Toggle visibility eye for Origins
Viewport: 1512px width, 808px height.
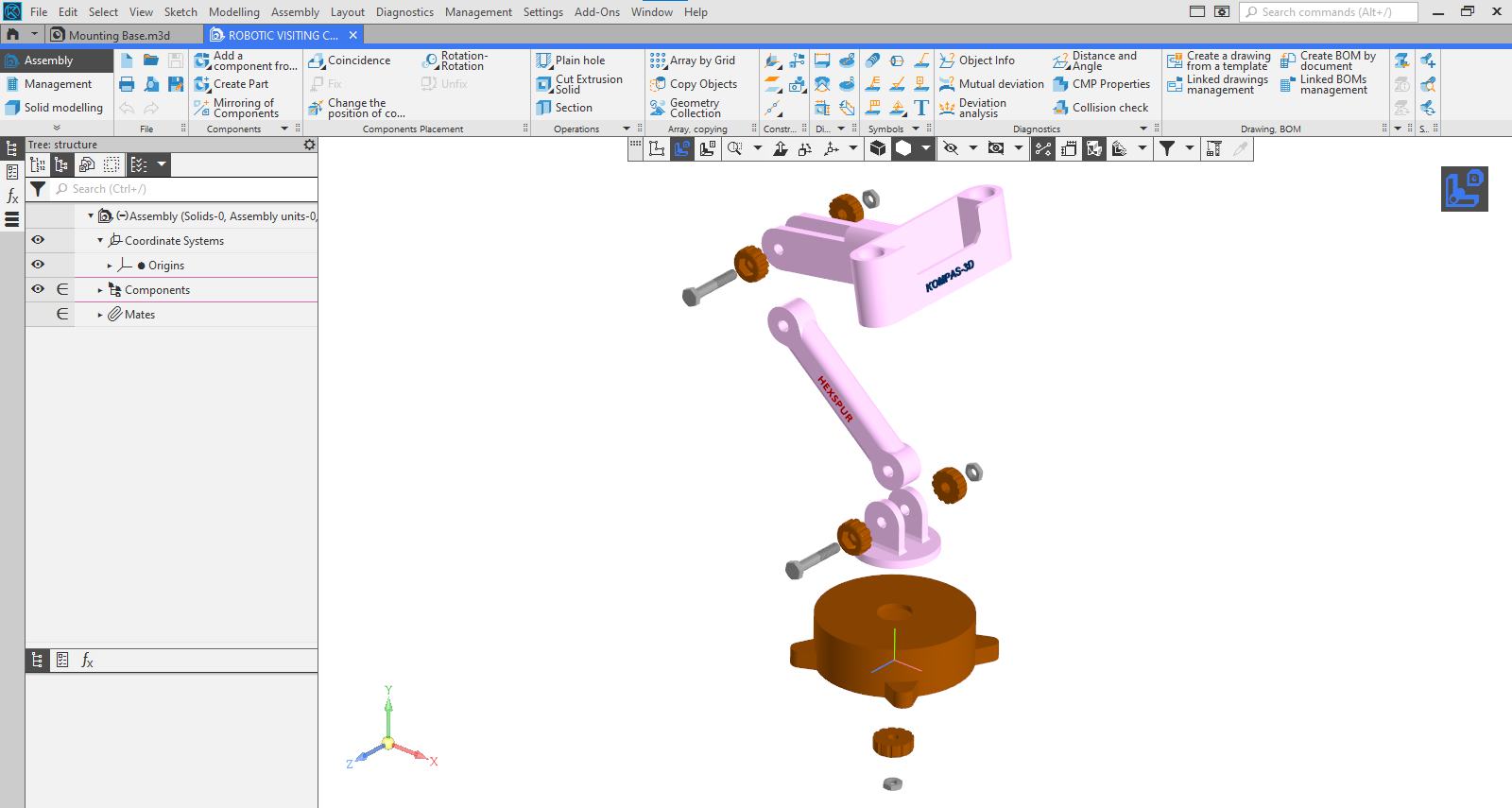tap(38, 265)
